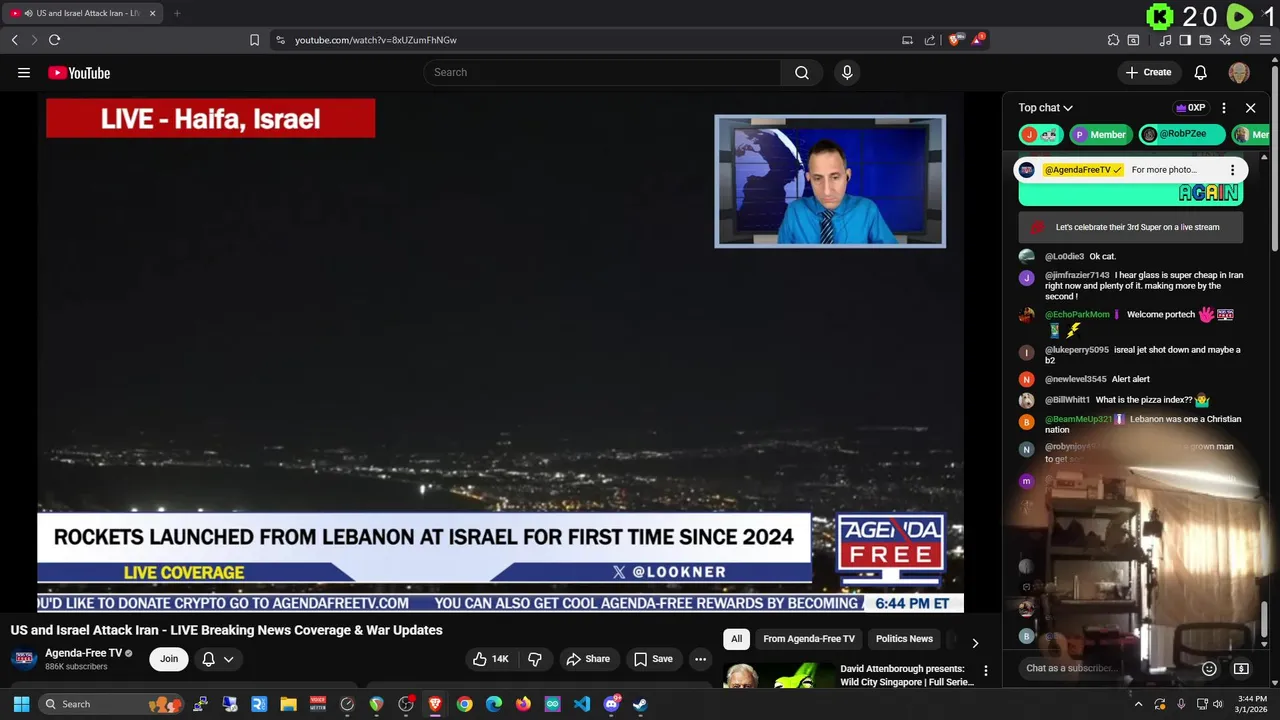Click chat message "Alert alert"
Image resolution: width=1280 pixels, height=720 pixels.
1131,379
